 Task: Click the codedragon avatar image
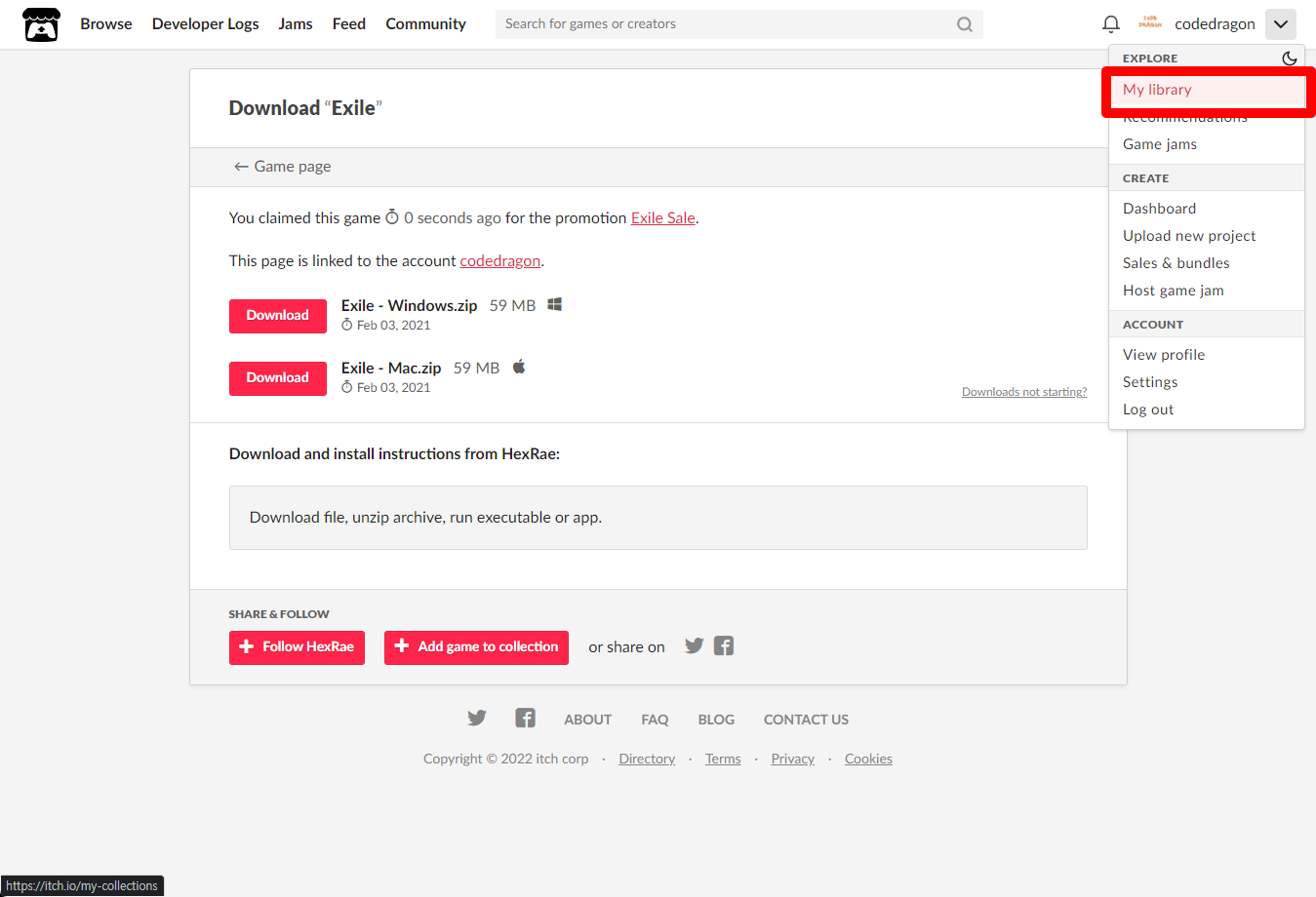pos(1150,23)
